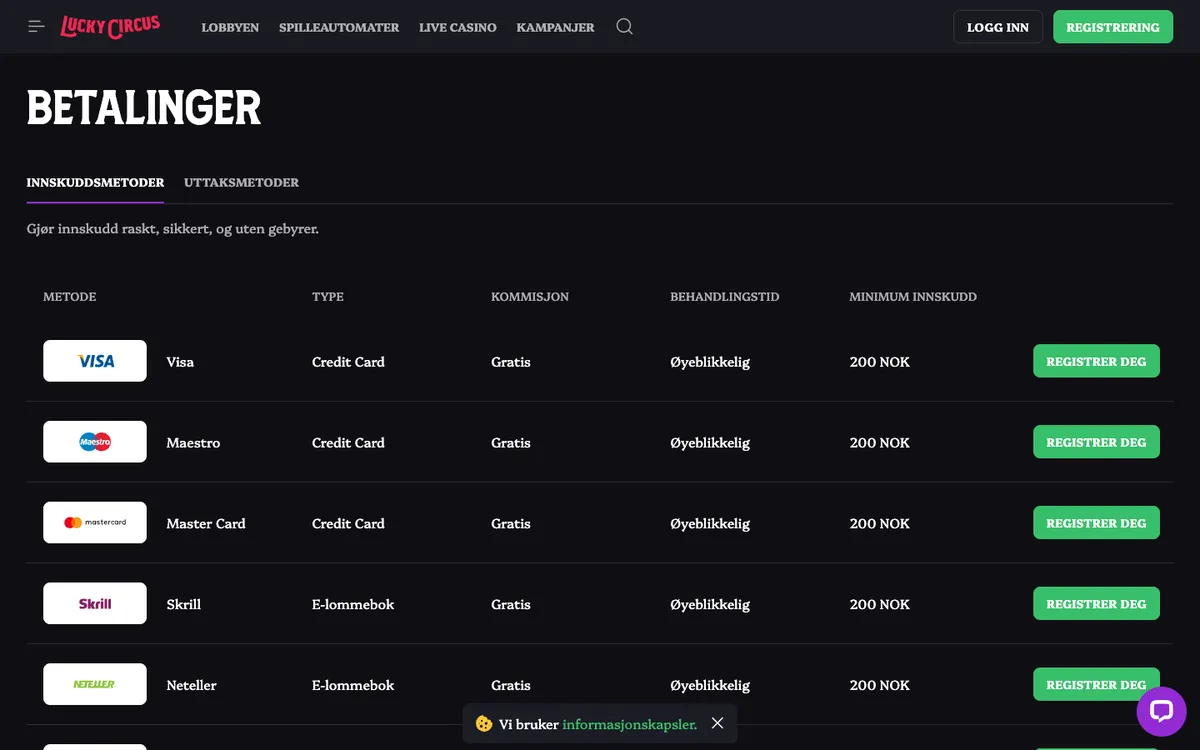Click 200 NOK in the Neteller row
Screen dimensions: 1200x750
click(x=880, y=686)
